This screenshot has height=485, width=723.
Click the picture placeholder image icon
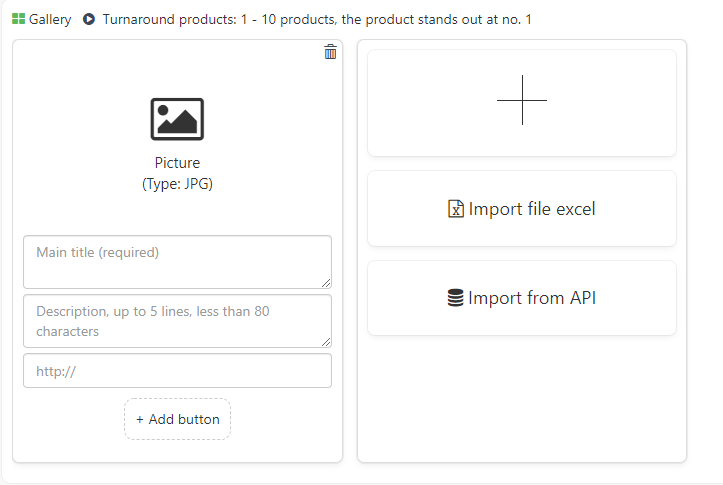pos(177,119)
